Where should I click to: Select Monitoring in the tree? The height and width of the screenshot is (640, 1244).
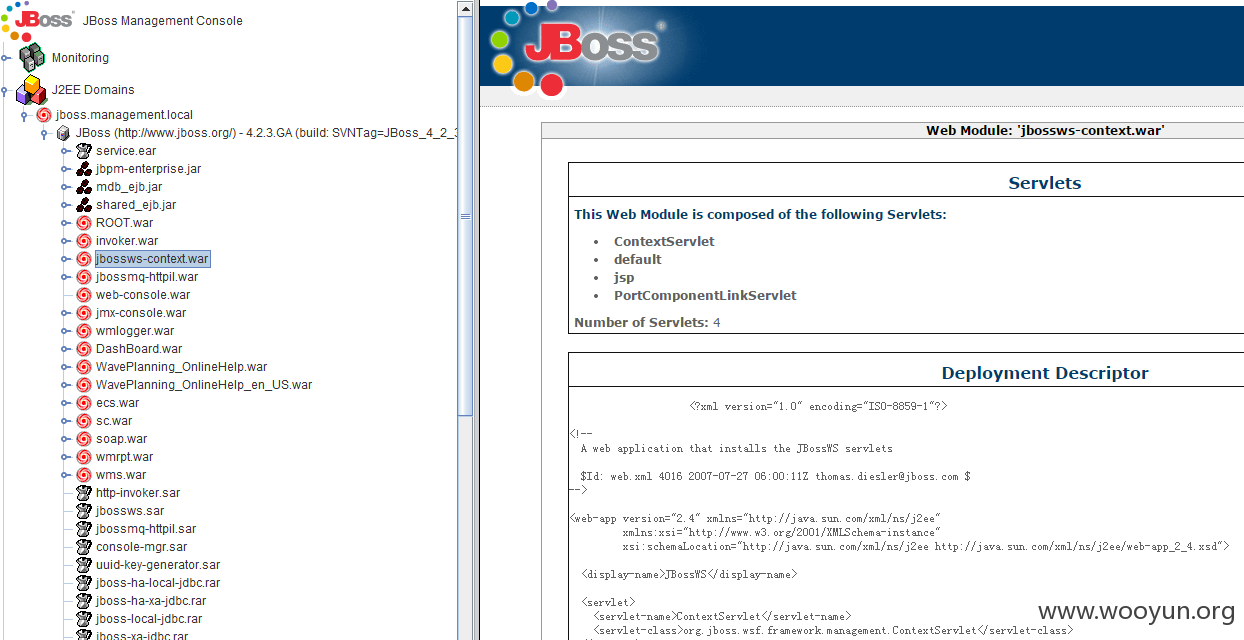(x=80, y=58)
